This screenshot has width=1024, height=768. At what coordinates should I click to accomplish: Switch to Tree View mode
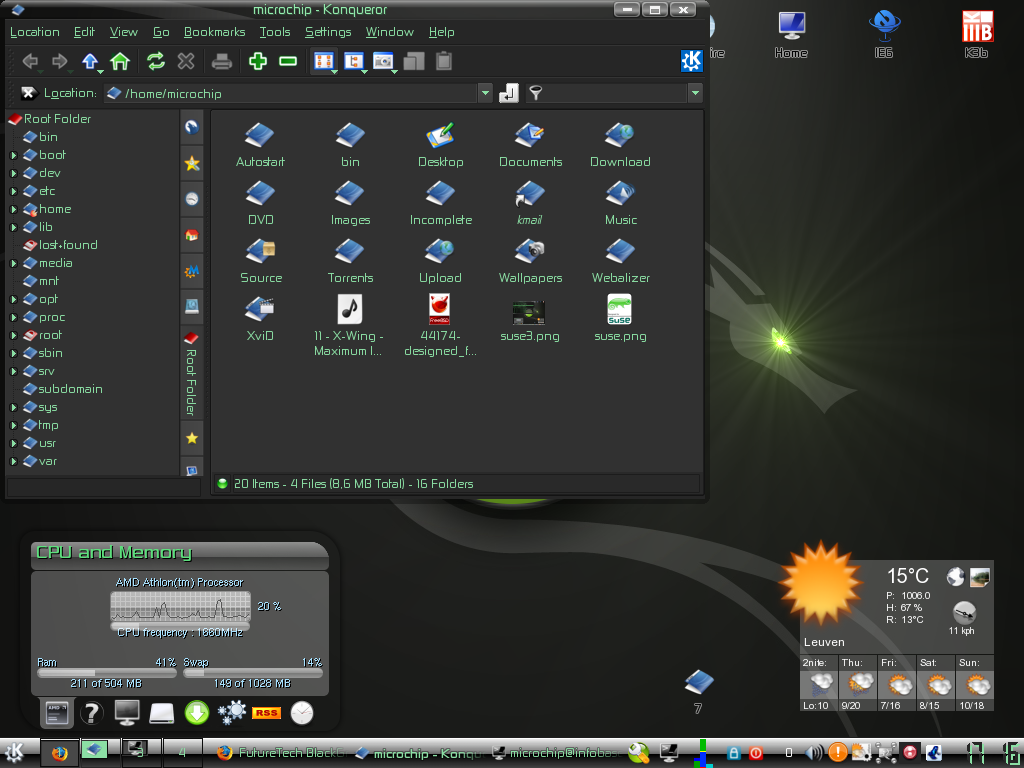[x=353, y=61]
